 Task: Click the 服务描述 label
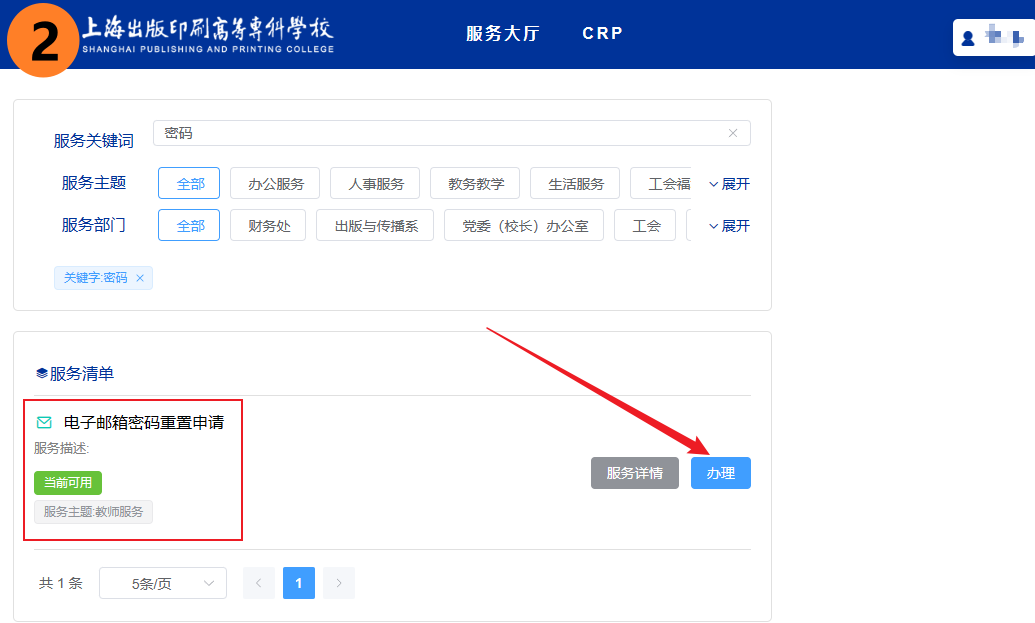pyautogui.click(x=61, y=449)
